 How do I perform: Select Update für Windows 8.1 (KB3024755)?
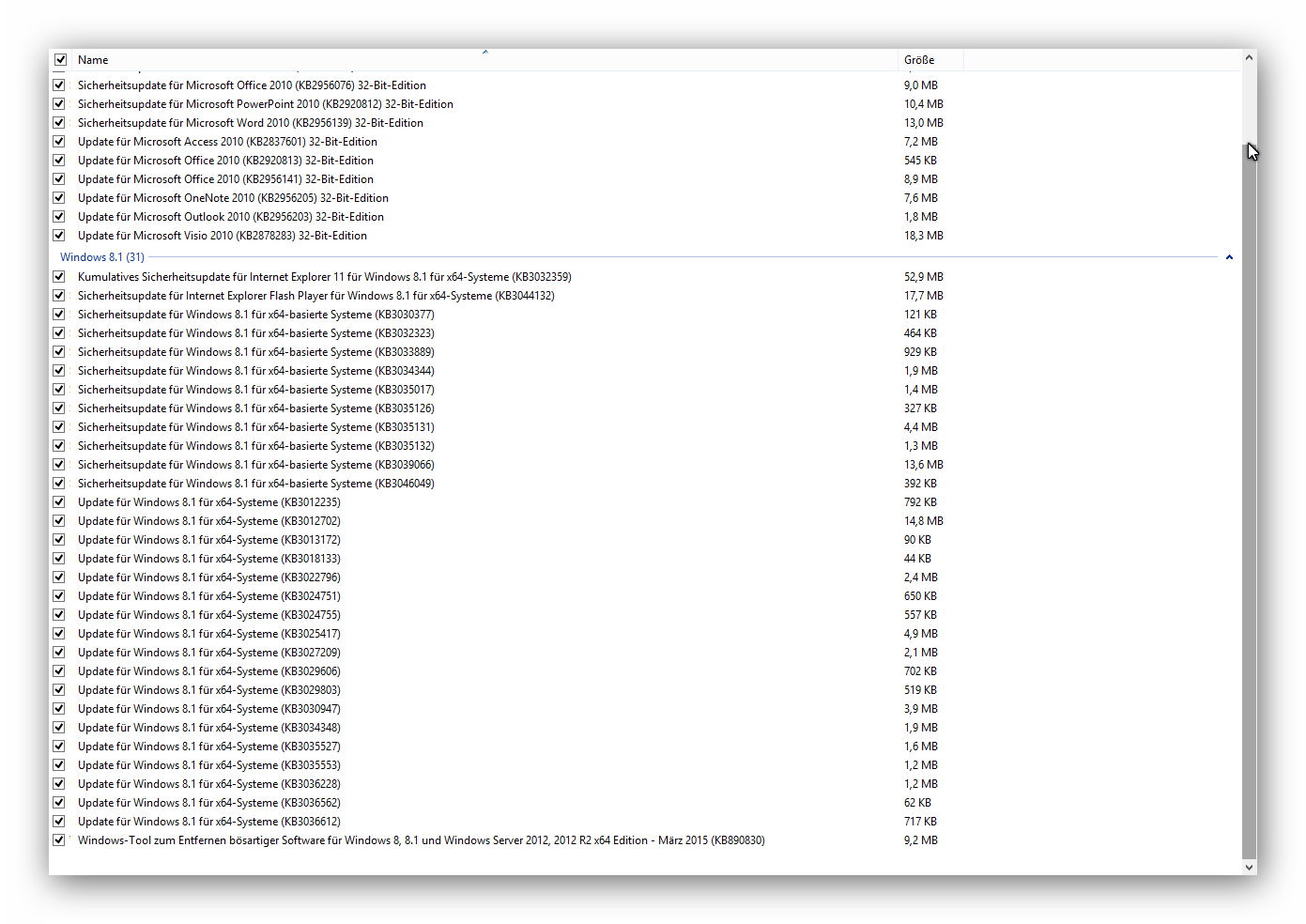point(209,615)
